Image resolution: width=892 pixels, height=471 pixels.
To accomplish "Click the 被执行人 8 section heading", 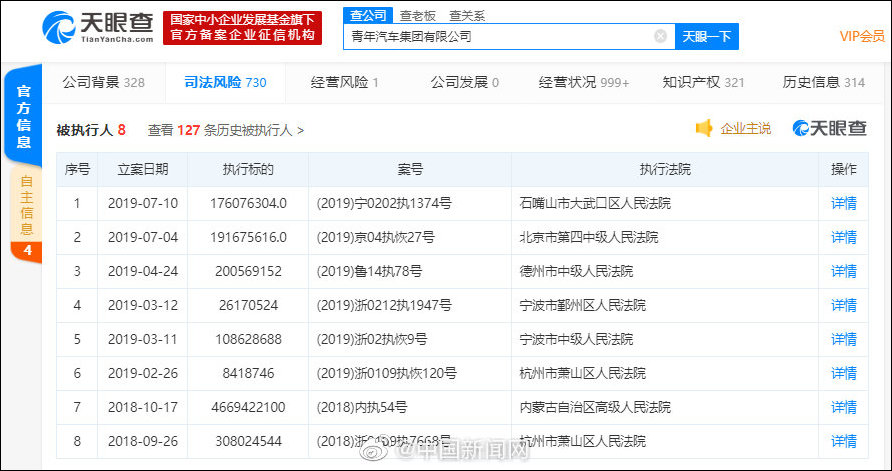I will pyautogui.click(x=91, y=130).
